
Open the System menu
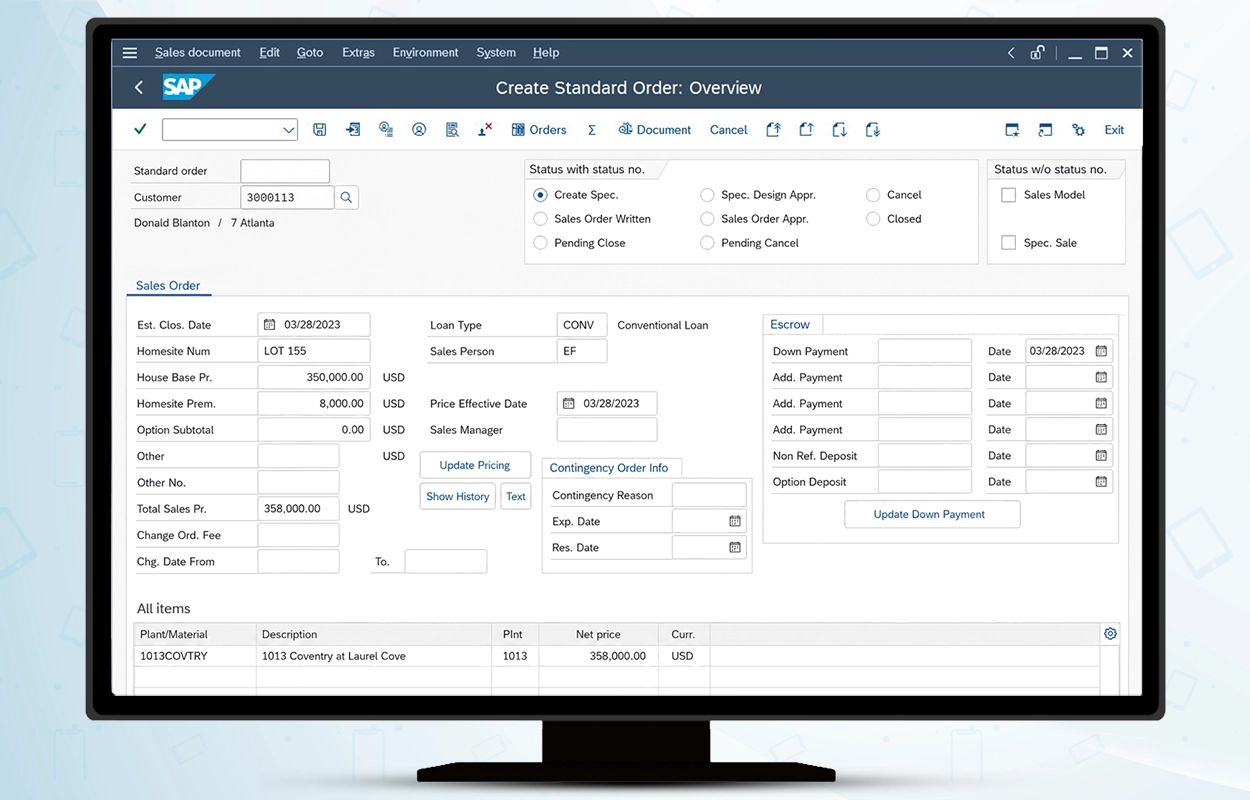496,53
